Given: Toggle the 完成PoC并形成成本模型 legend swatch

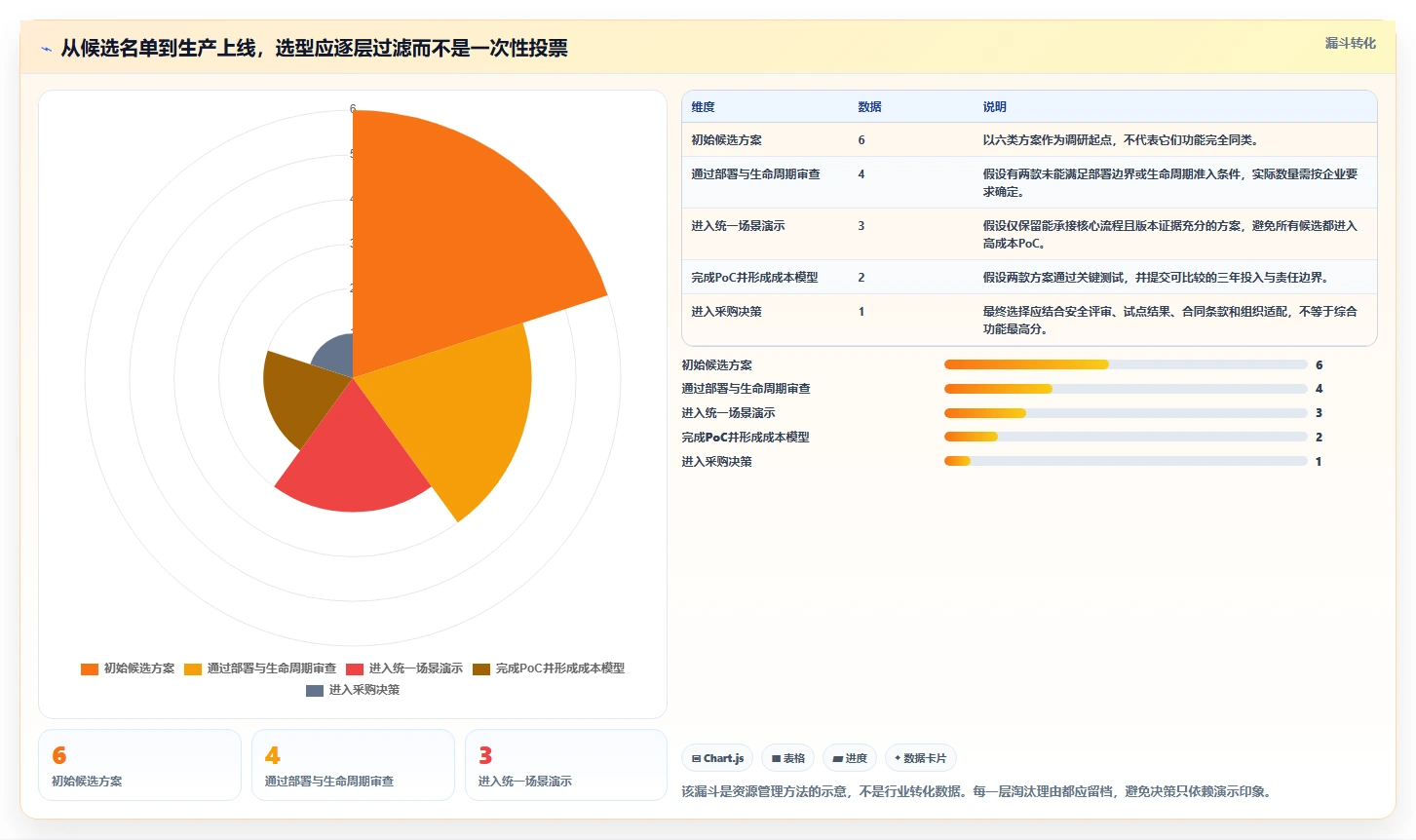Looking at the screenshot, I should (481, 668).
